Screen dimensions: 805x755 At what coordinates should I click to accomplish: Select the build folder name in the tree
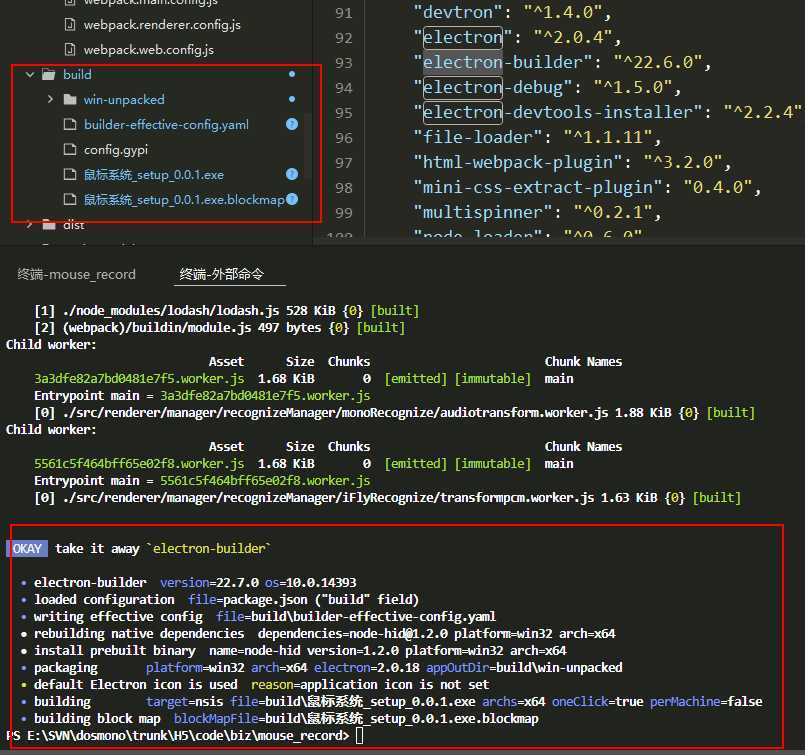[77, 75]
